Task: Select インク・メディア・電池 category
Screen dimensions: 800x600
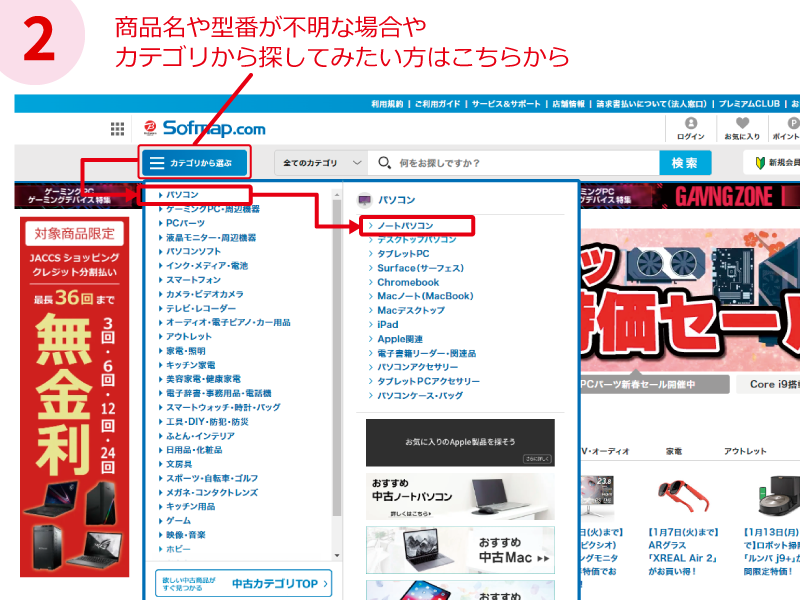Action: tap(207, 266)
